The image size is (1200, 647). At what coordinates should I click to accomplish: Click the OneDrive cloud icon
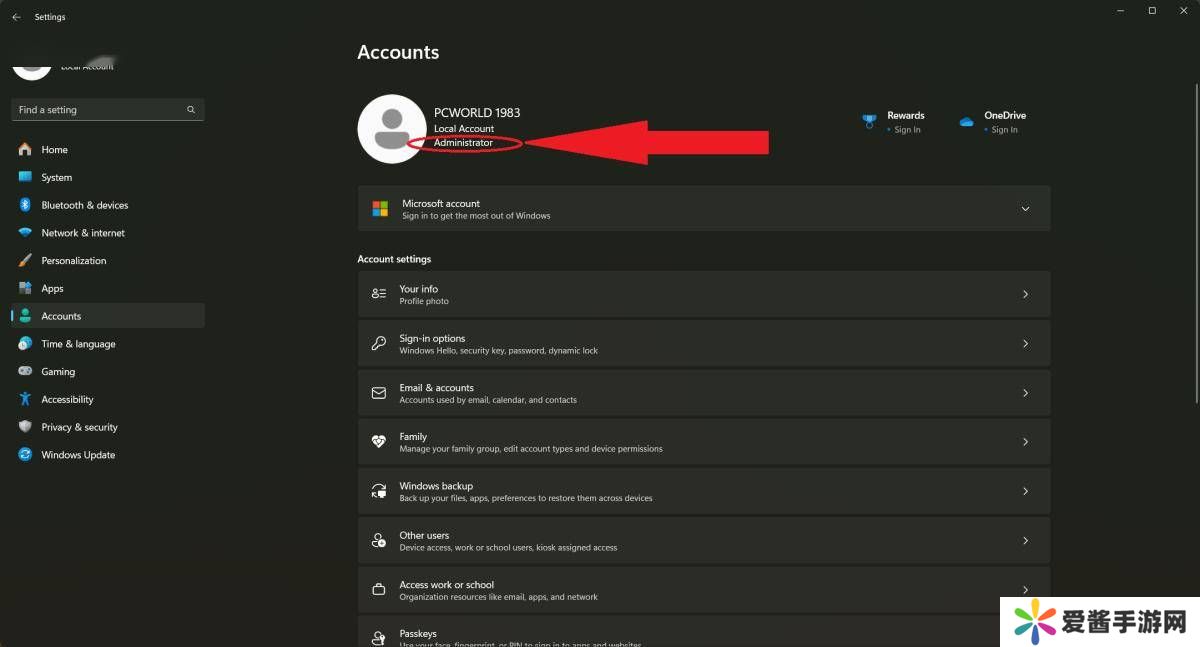(x=966, y=121)
